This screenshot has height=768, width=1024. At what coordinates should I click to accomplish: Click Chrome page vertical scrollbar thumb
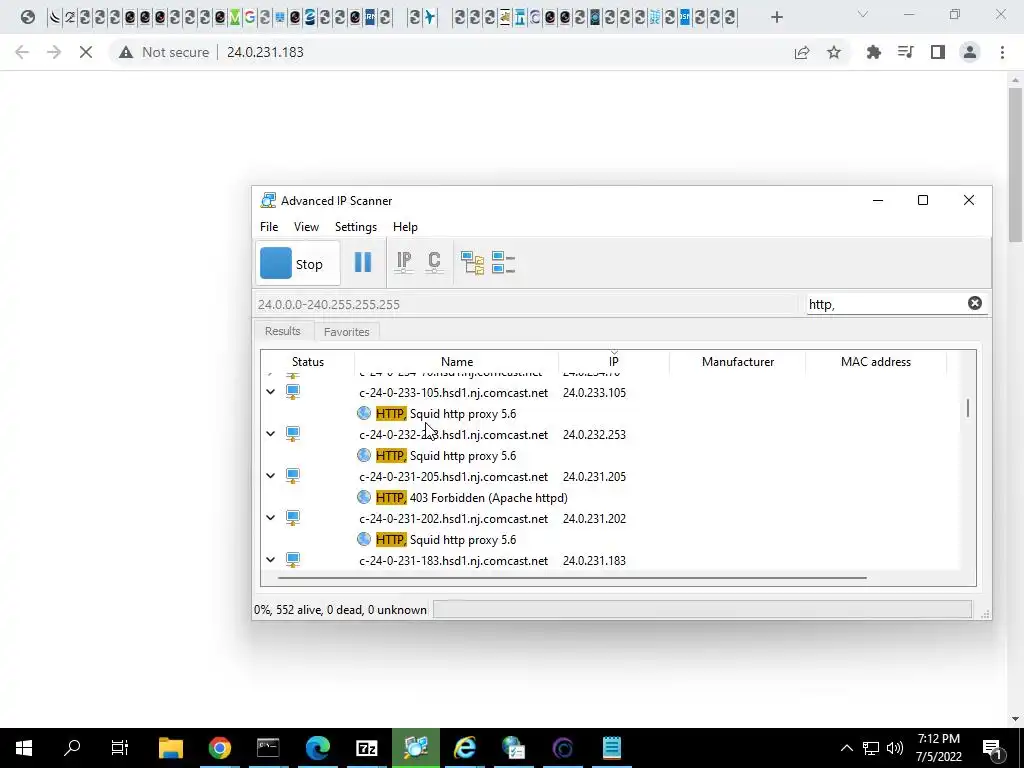pyautogui.click(x=1015, y=165)
